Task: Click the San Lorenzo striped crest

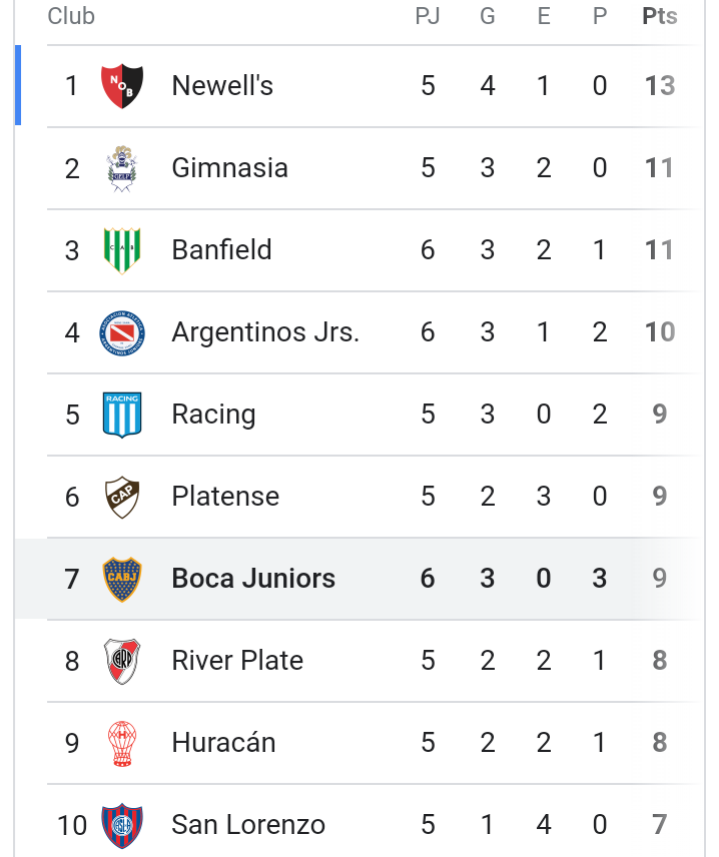Action: pyautogui.click(x=122, y=825)
